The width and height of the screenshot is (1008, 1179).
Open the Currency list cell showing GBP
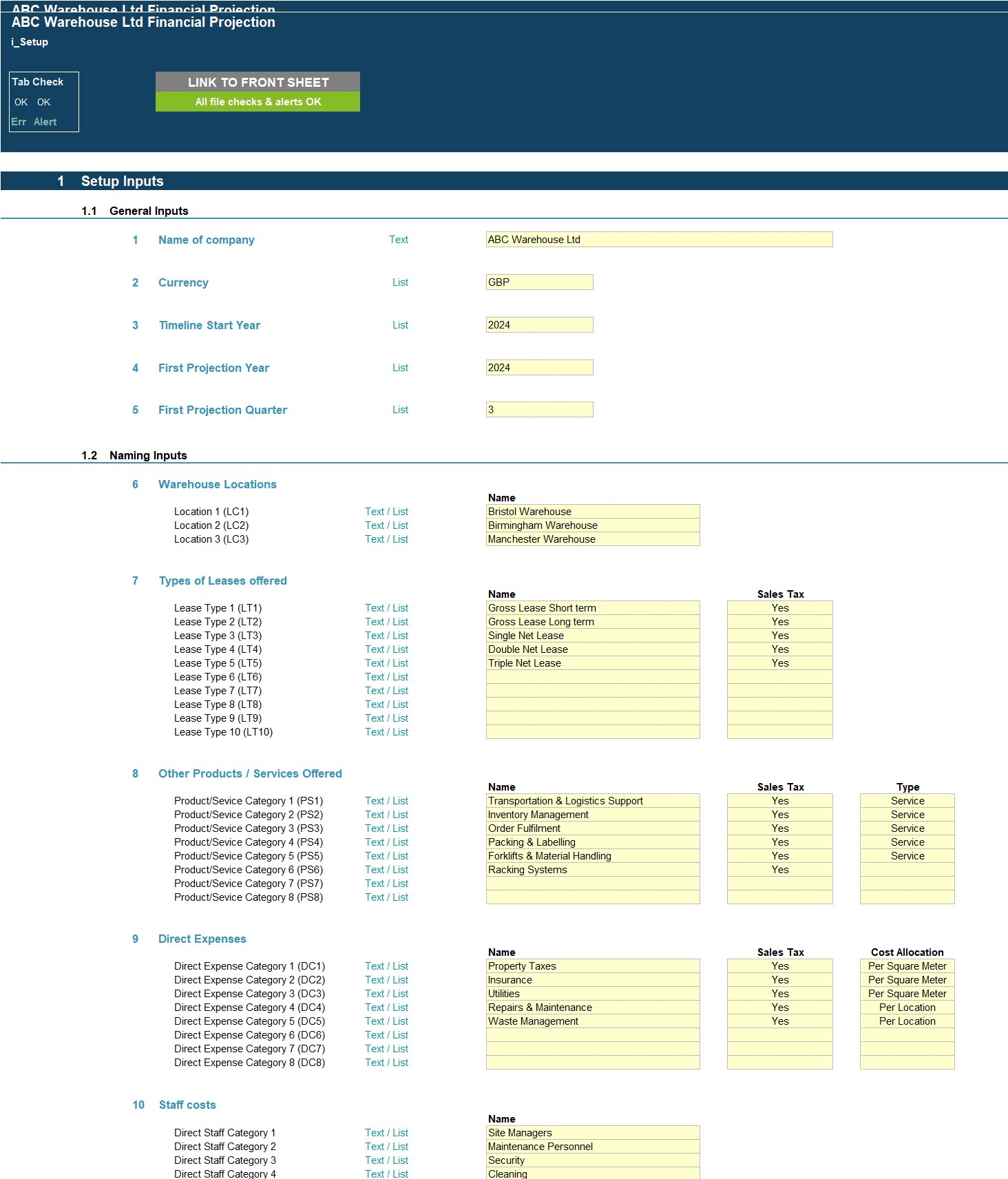[x=539, y=282]
